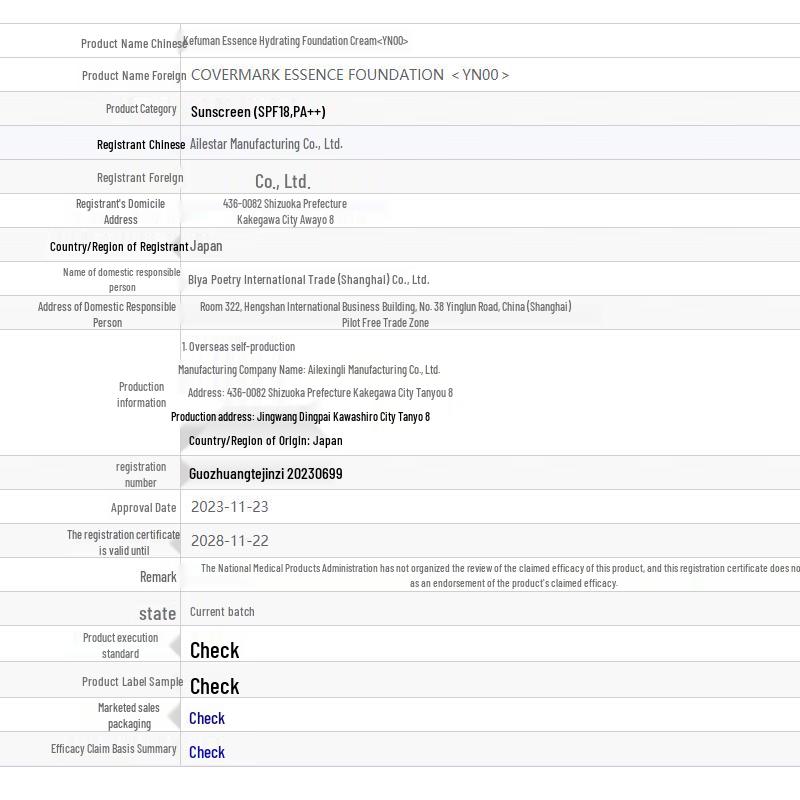
Task: Open the Product Label Sample Check link
Action: (214, 686)
